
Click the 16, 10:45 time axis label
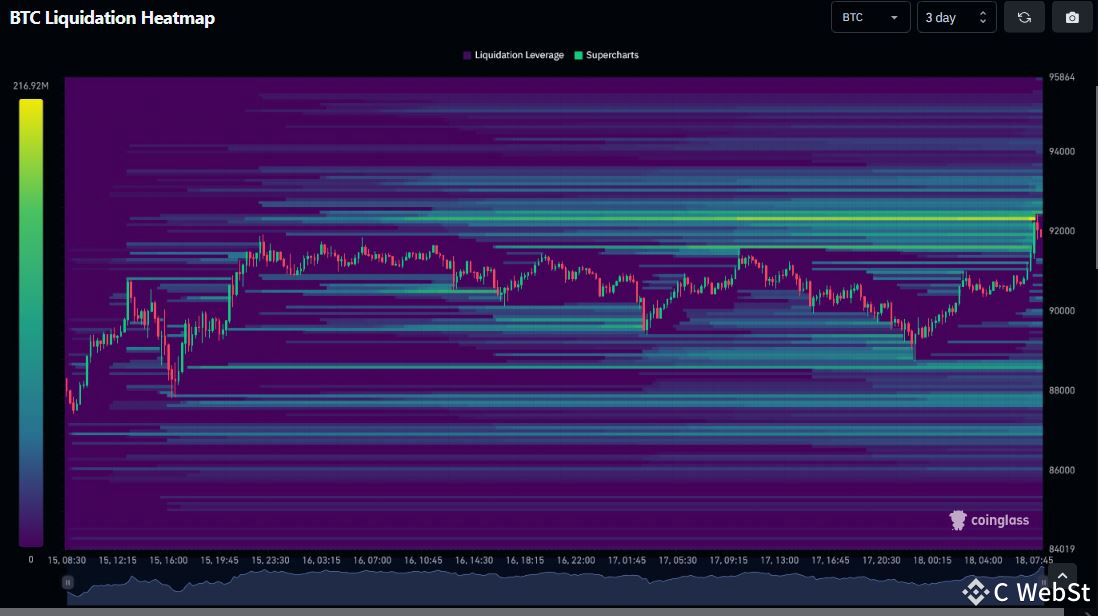[423, 561]
